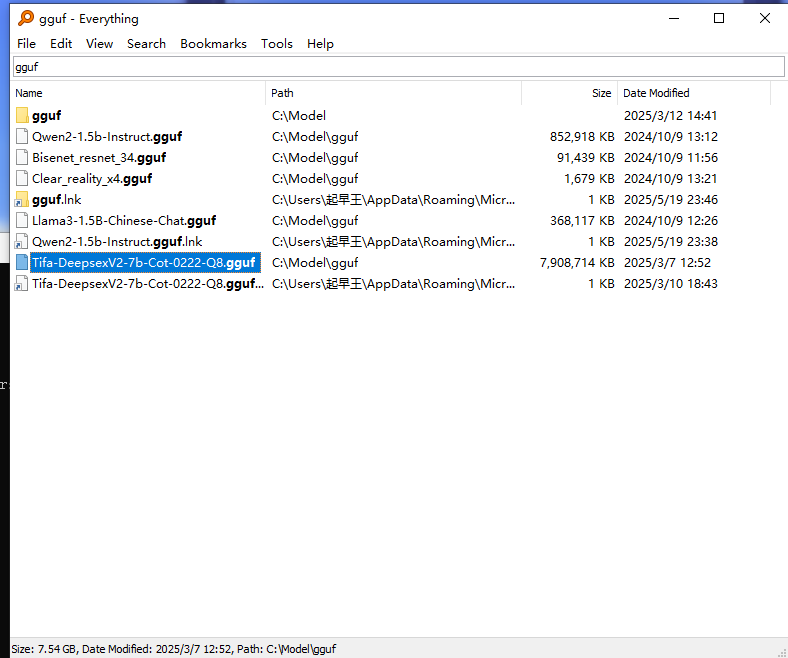
Task: Maximize the Everything window
Action: (719, 19)
